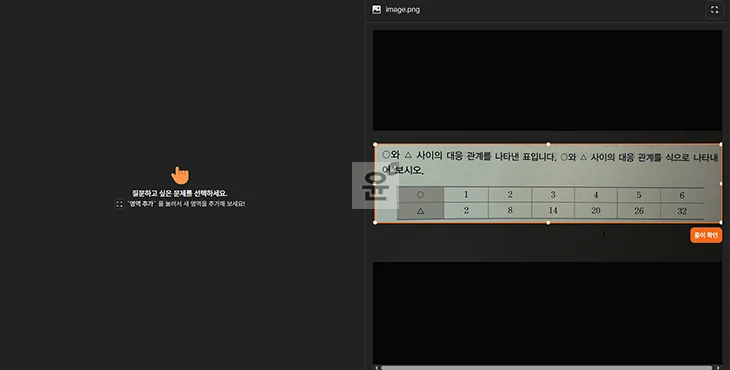Screen dimensions: 730x370
Task: Click the cell 2 in the ○ row
Action: point(510,195)
